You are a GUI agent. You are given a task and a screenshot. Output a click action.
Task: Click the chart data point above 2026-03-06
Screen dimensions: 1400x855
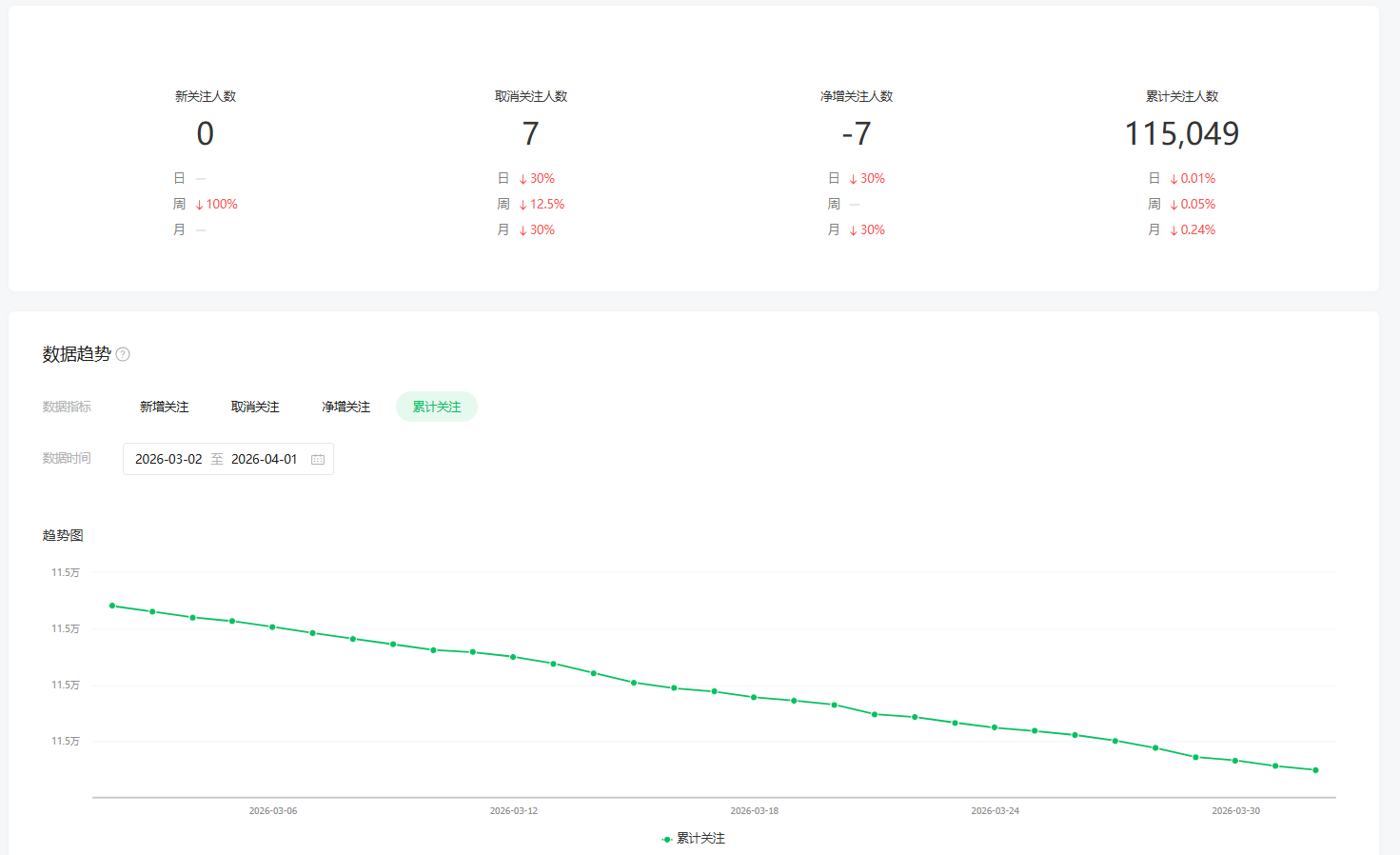(x=273, y=626)
